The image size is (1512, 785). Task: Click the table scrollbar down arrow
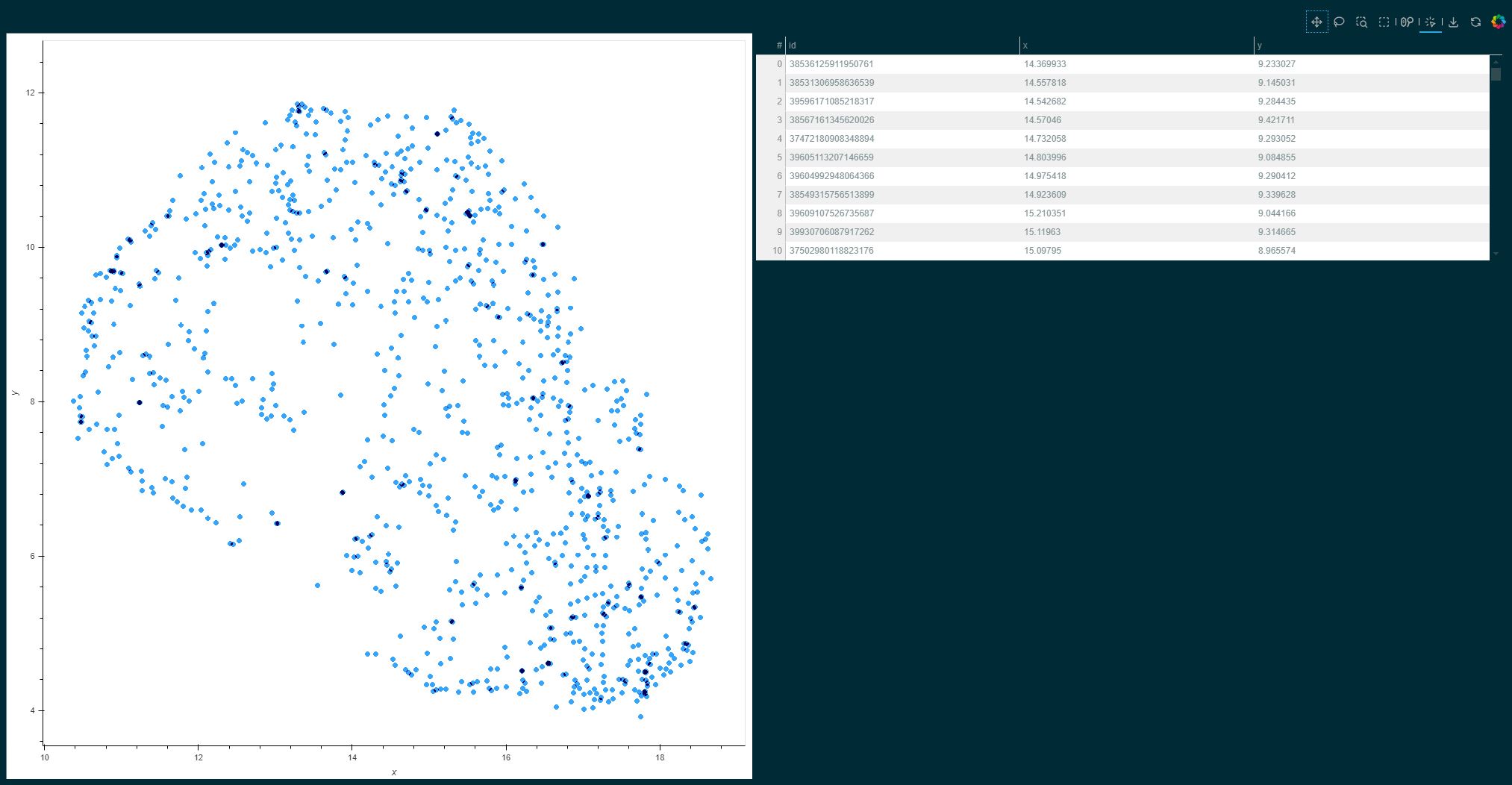(1496, 254)
